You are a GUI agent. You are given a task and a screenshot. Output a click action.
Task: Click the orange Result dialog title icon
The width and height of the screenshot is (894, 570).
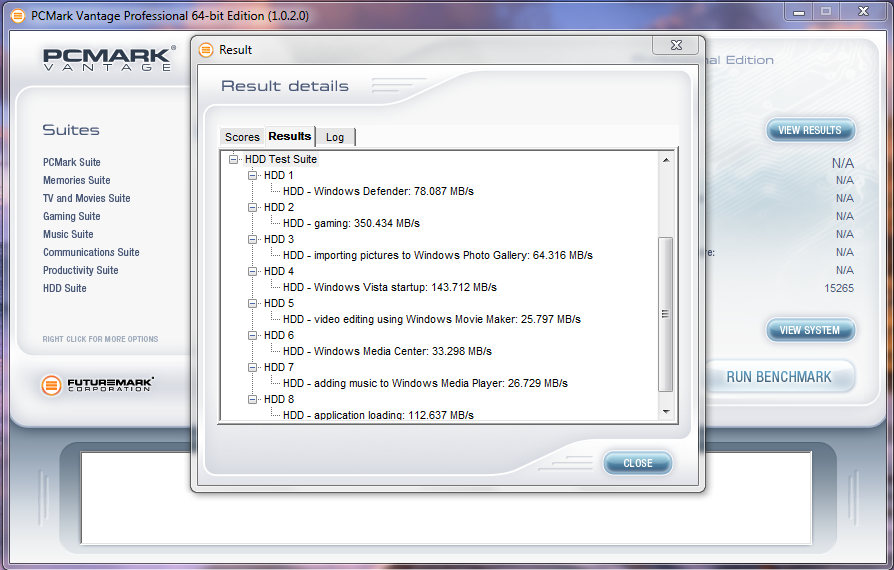(206, 50)
